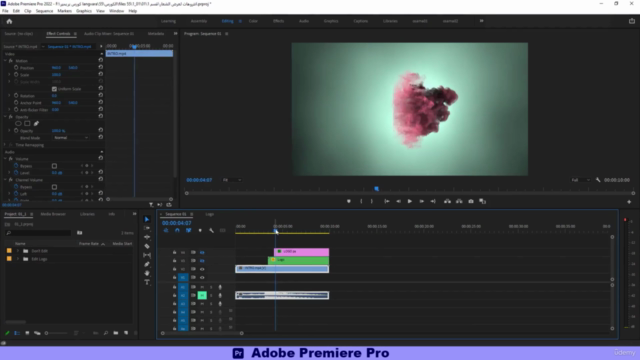The height and width of the screenshot is (360, 640).
Task: Toggle Linked Selection in timeline
Action: point(189,231)
